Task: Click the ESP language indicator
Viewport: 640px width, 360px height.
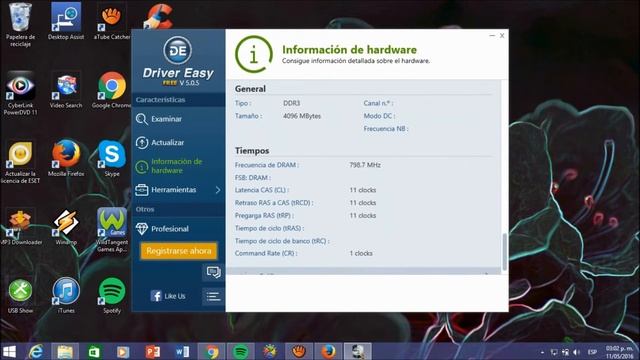Action: point(592,352)
